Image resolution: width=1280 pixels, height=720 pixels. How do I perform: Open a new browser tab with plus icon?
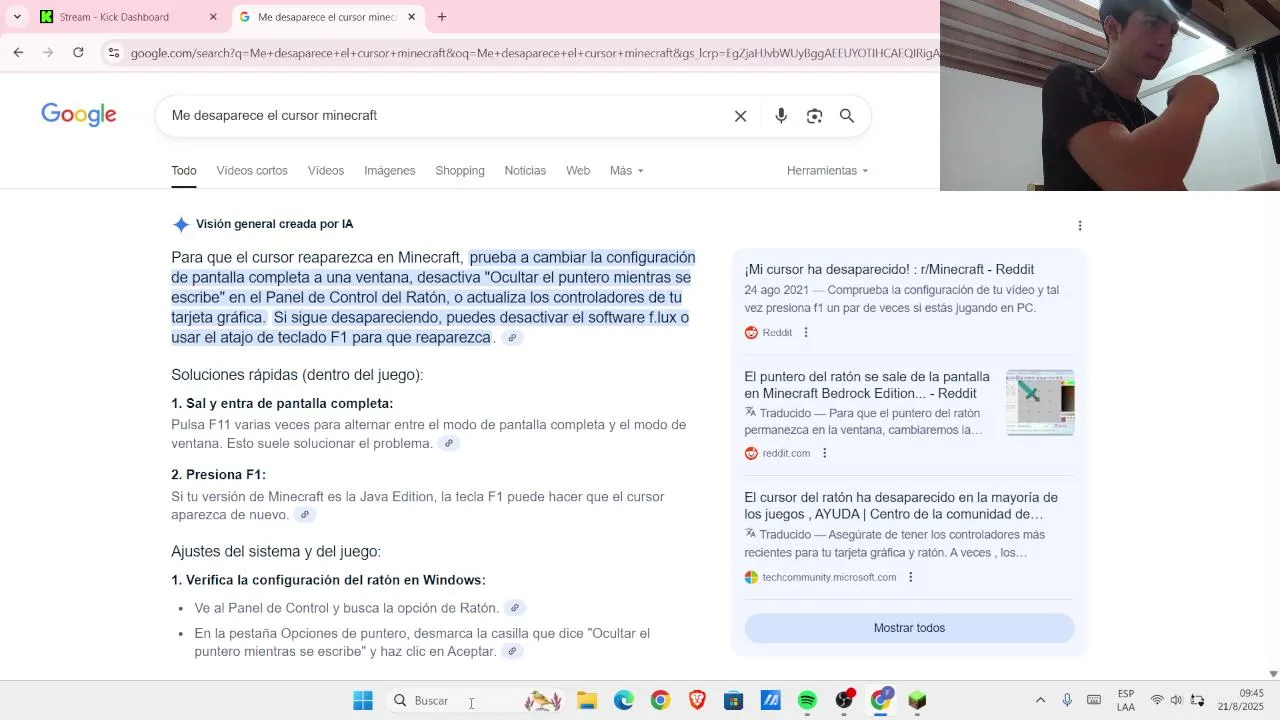442,17
